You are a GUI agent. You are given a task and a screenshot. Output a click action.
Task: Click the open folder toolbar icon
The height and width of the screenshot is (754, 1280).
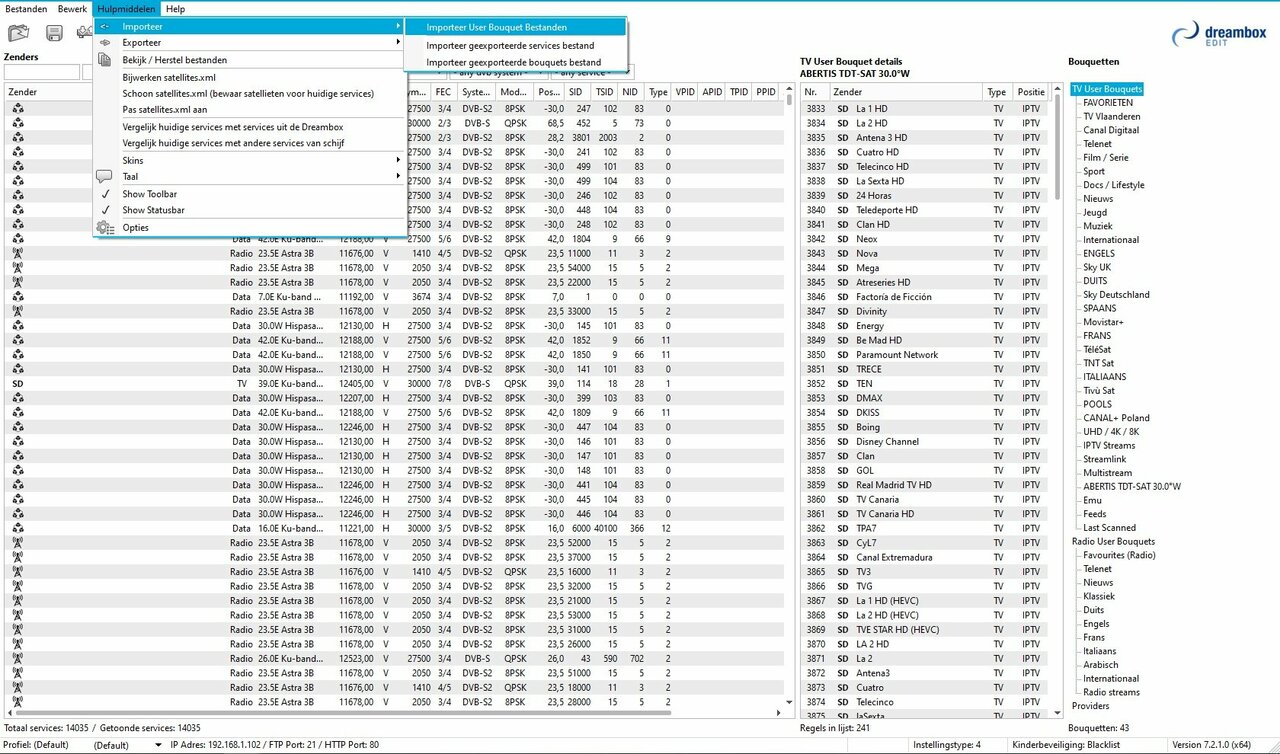(19, 33)
